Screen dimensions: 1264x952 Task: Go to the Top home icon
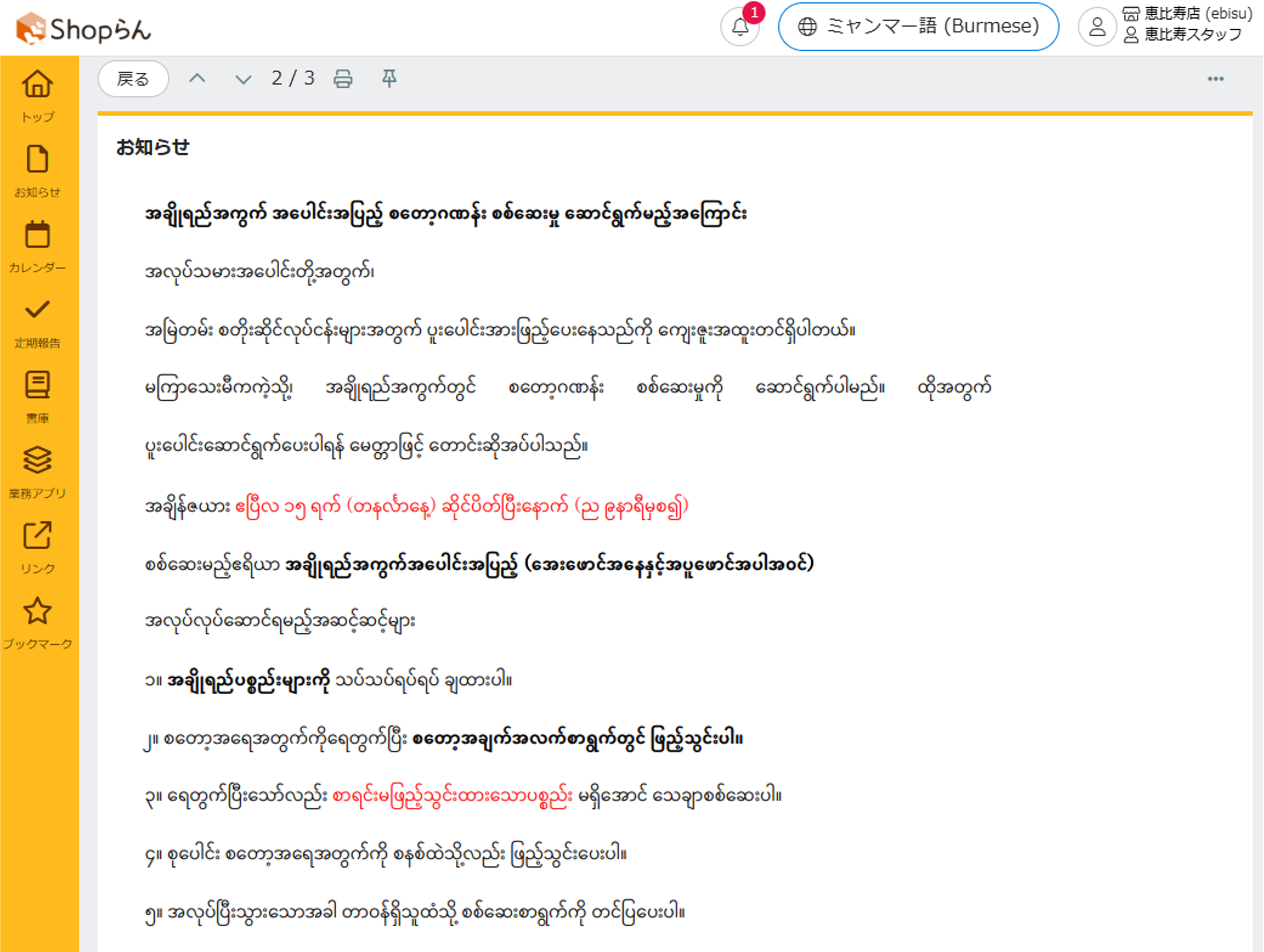[38, 94]
